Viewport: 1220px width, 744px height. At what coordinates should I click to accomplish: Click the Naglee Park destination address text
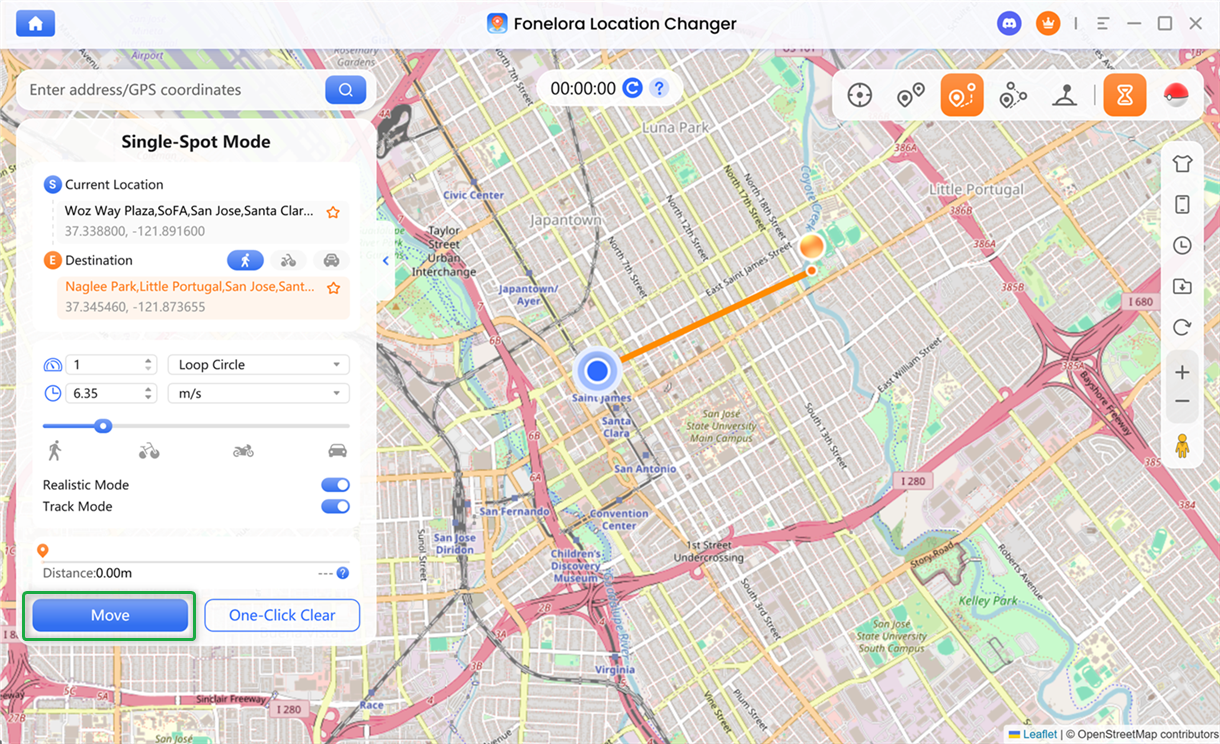pos(190,287)
